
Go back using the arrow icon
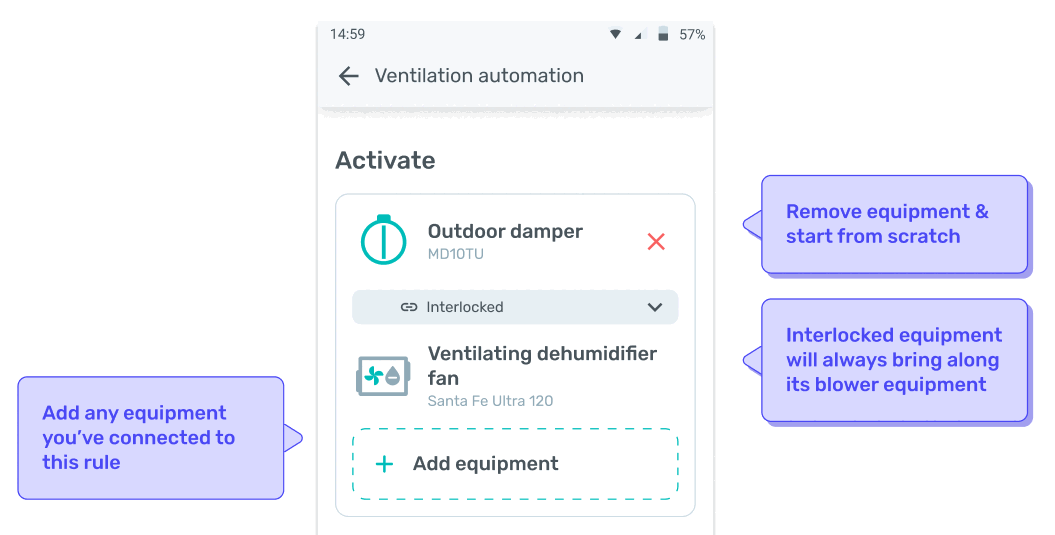pyautogui.click(x=349, y=76)
